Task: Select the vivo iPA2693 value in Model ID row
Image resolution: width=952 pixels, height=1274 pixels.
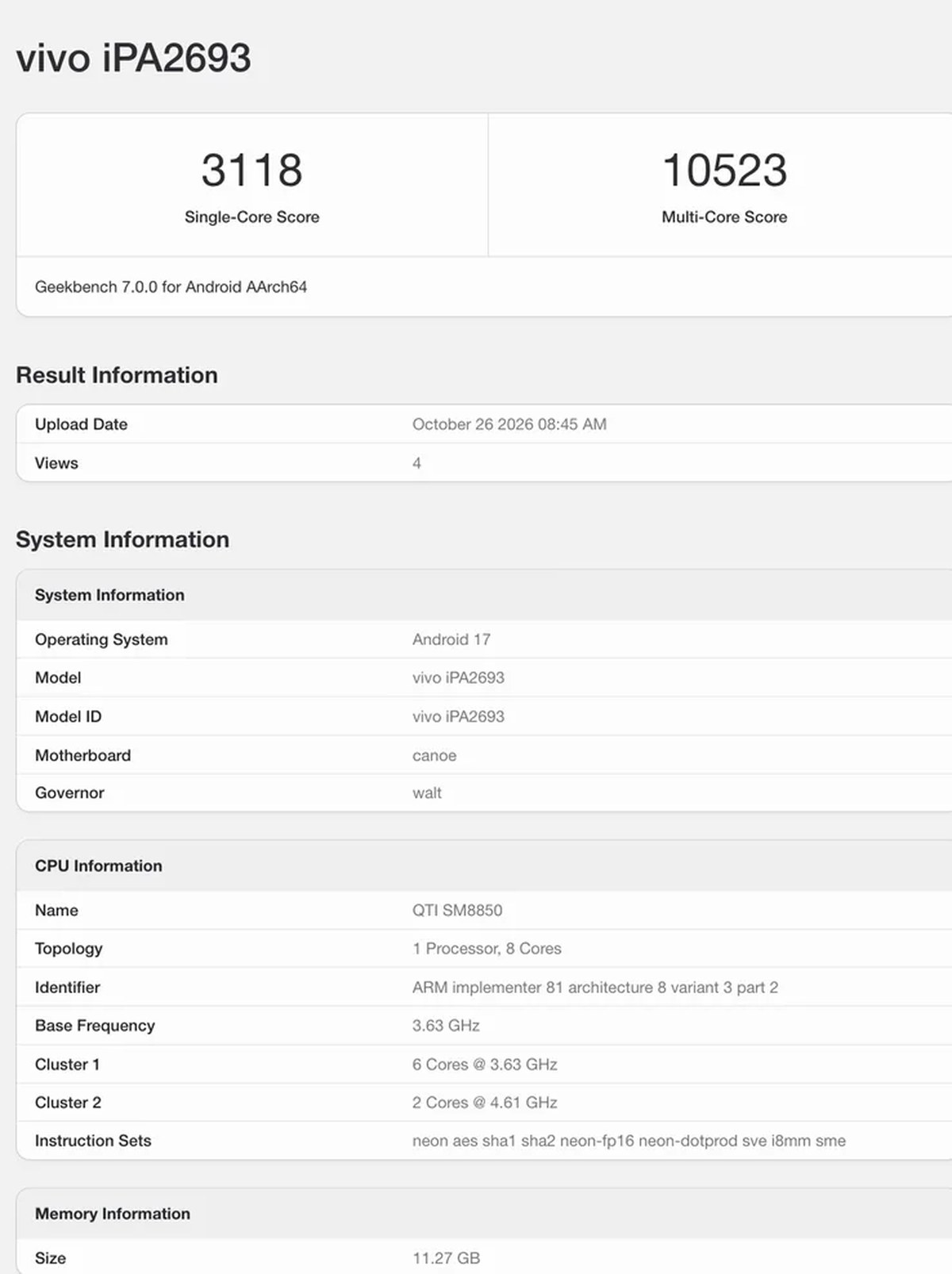Action: point(459,716)
